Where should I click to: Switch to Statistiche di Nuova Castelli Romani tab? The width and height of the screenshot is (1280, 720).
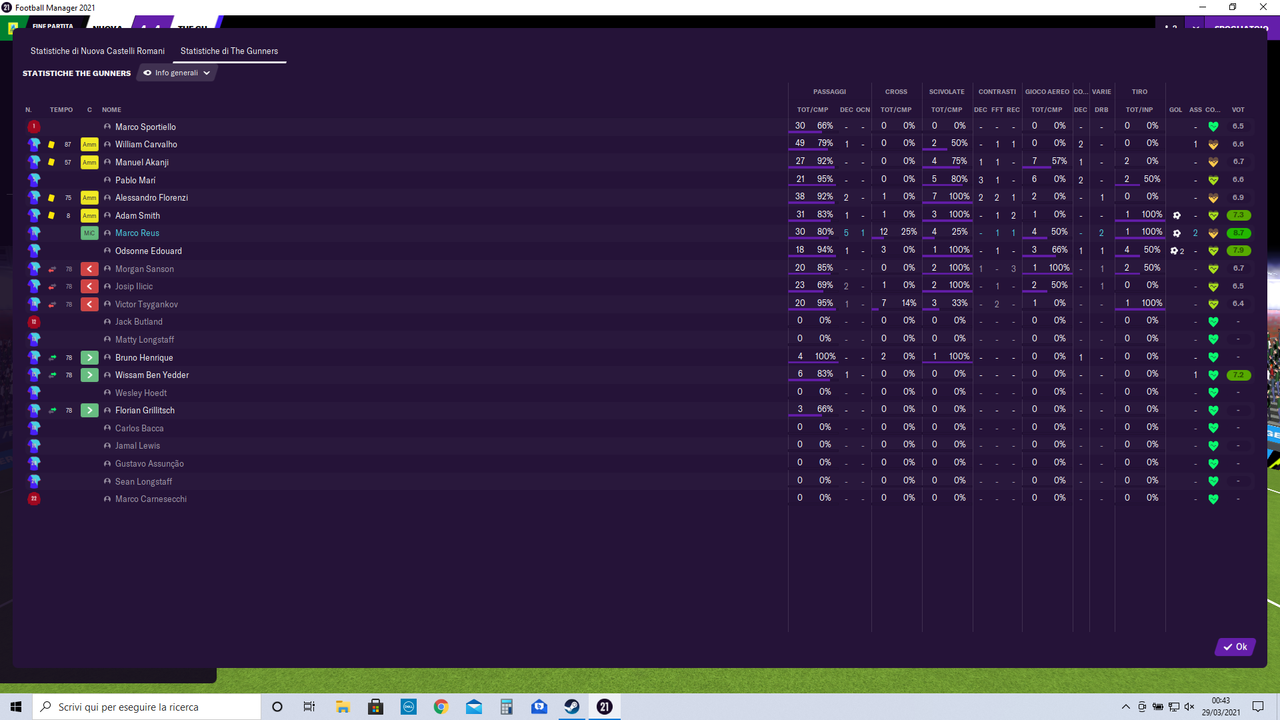tap(97, 51)
